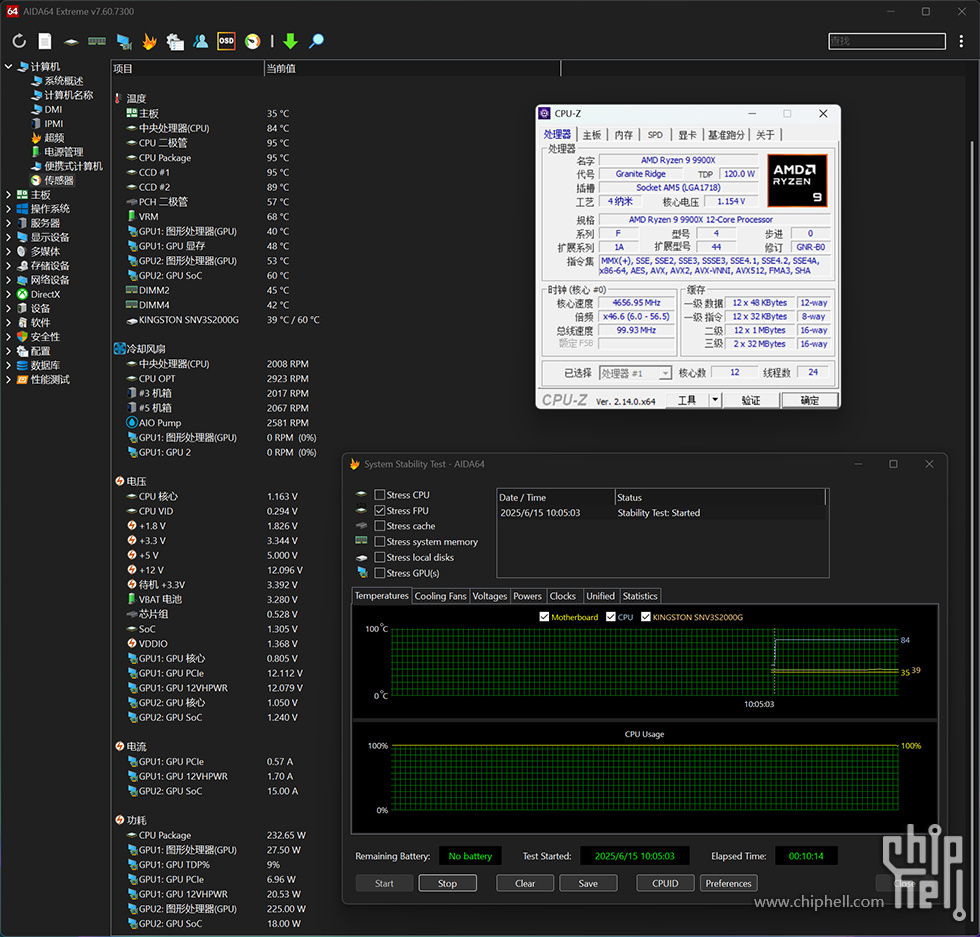Click the network computer toolbar icon
The height and width of the screenshot is (937, 980).
[124, 41]
